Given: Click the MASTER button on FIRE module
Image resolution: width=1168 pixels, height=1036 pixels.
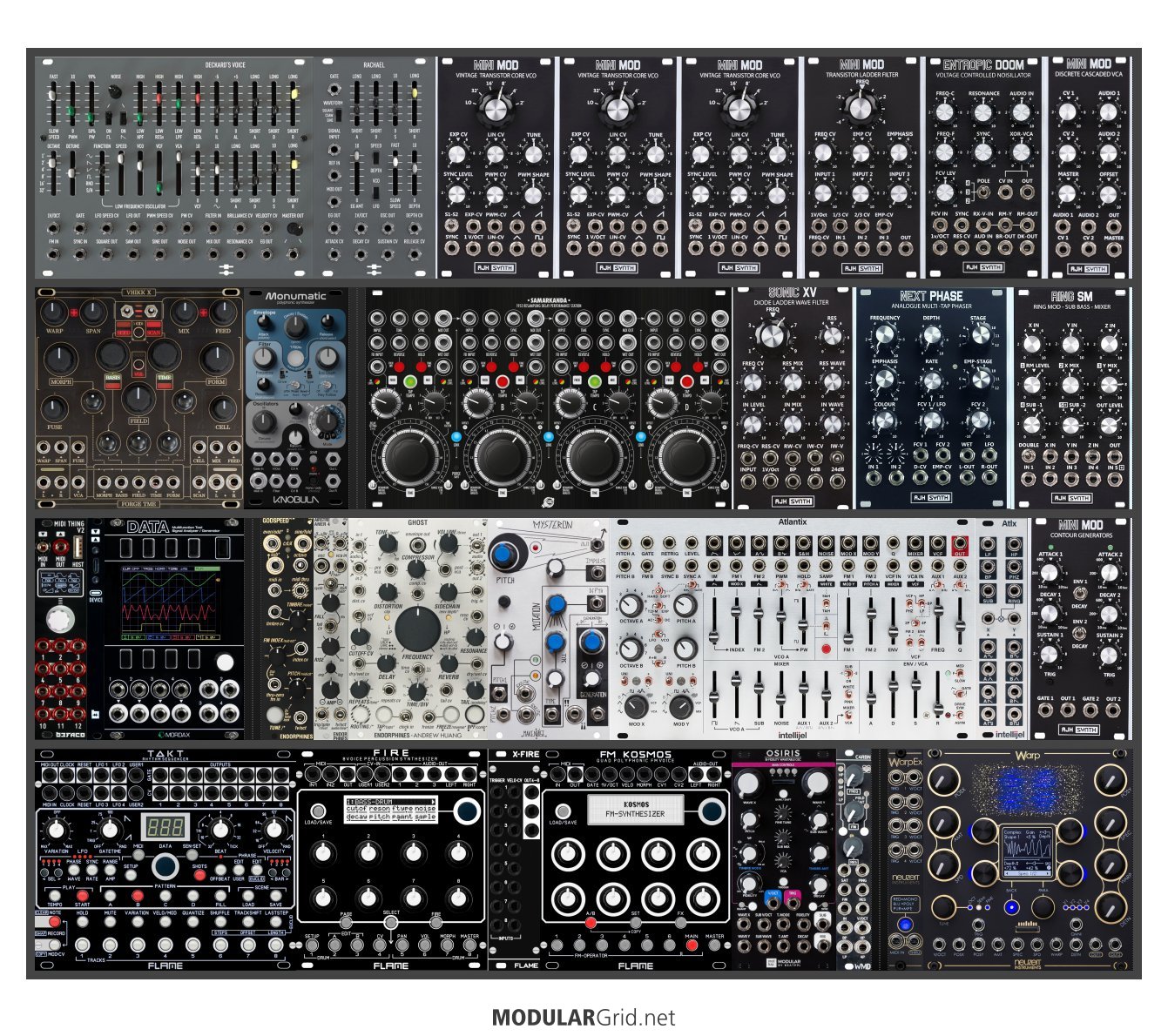Looking at the screenshot, I should click(x=469, y=945).
